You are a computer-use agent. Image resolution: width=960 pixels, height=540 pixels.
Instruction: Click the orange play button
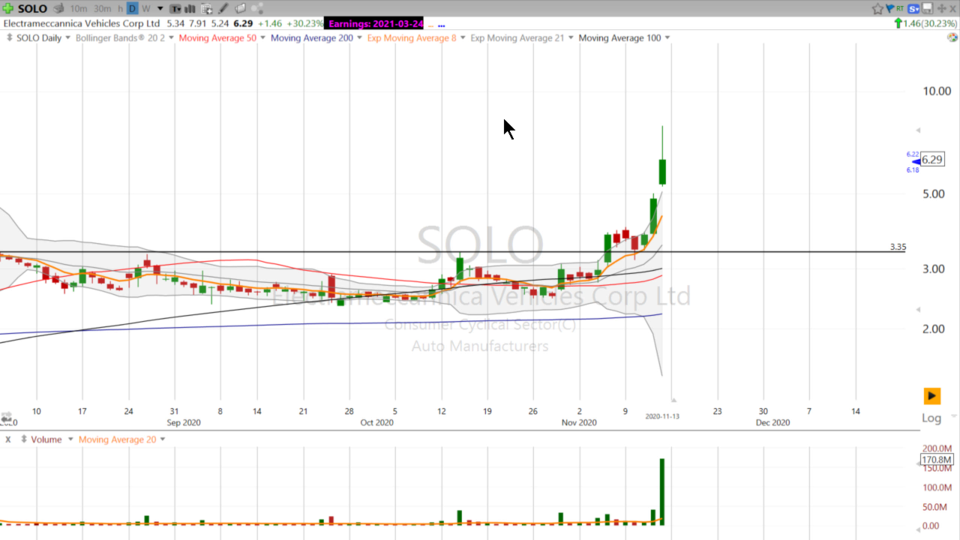(x=932, y=396)
